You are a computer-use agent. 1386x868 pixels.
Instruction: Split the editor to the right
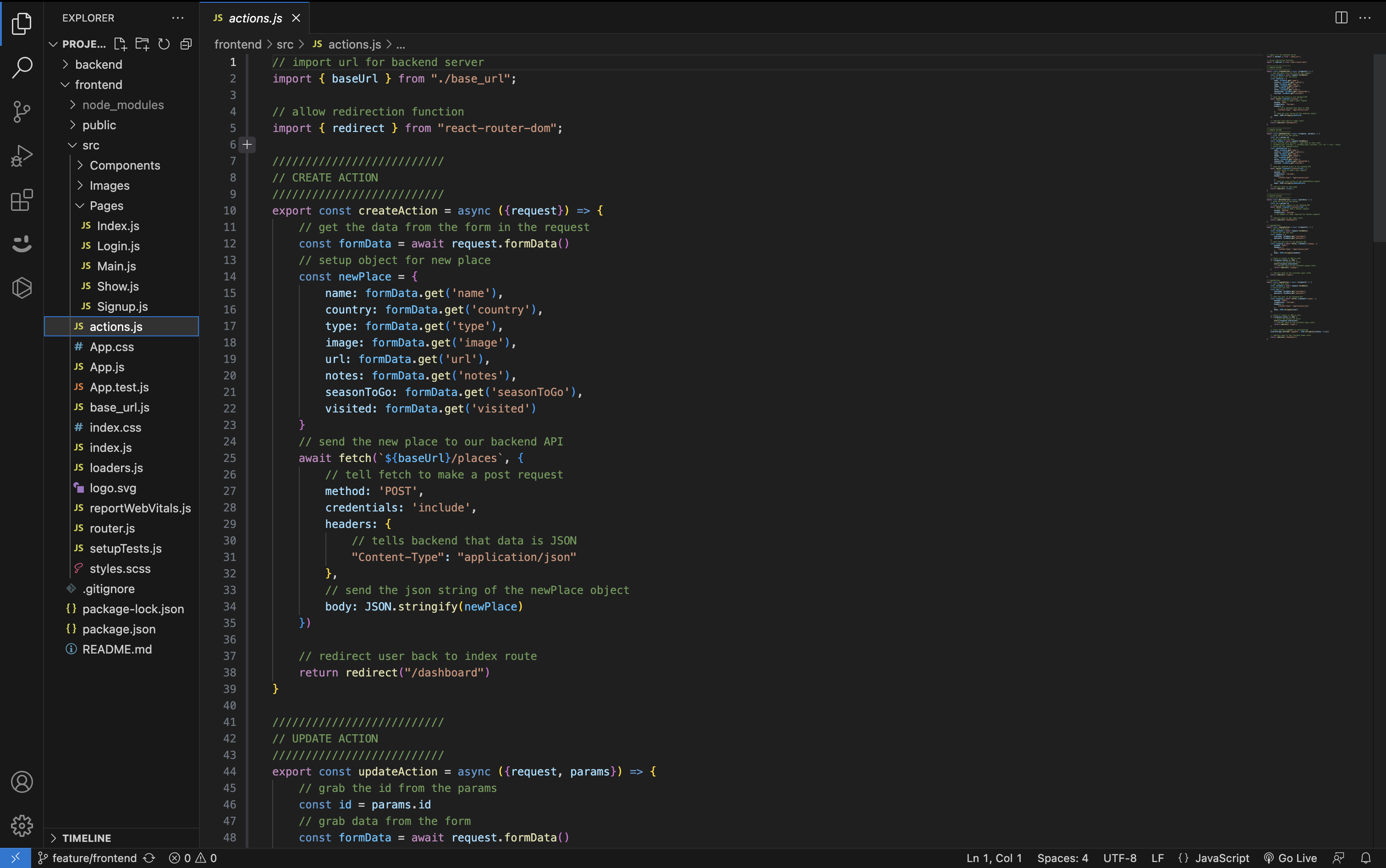point(1341,18)
